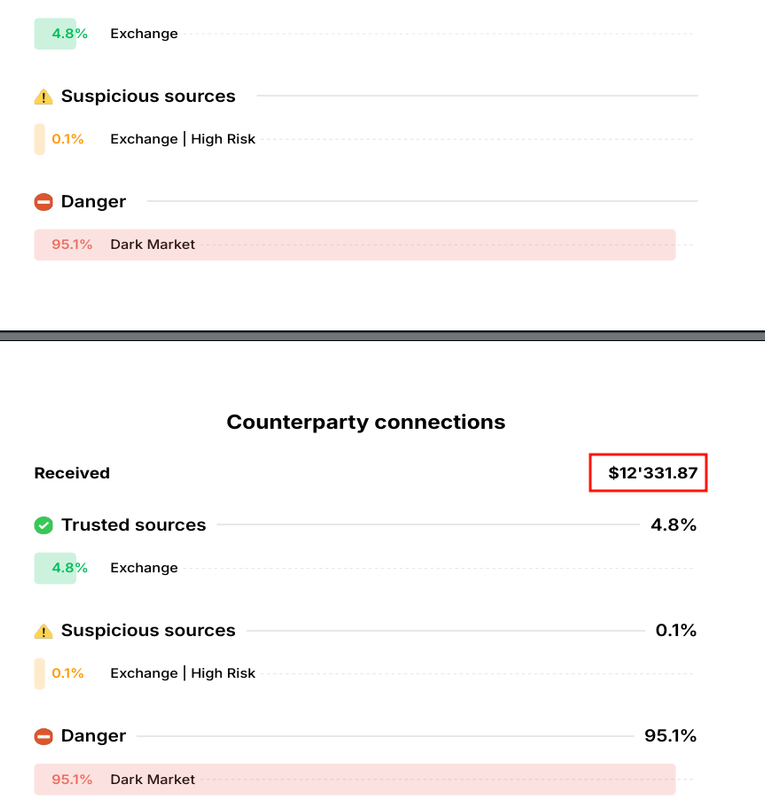Screen dimensions: 765x800
Task: Click the 0.1% total right of Suspicious sources
Action: click(675, 631)
